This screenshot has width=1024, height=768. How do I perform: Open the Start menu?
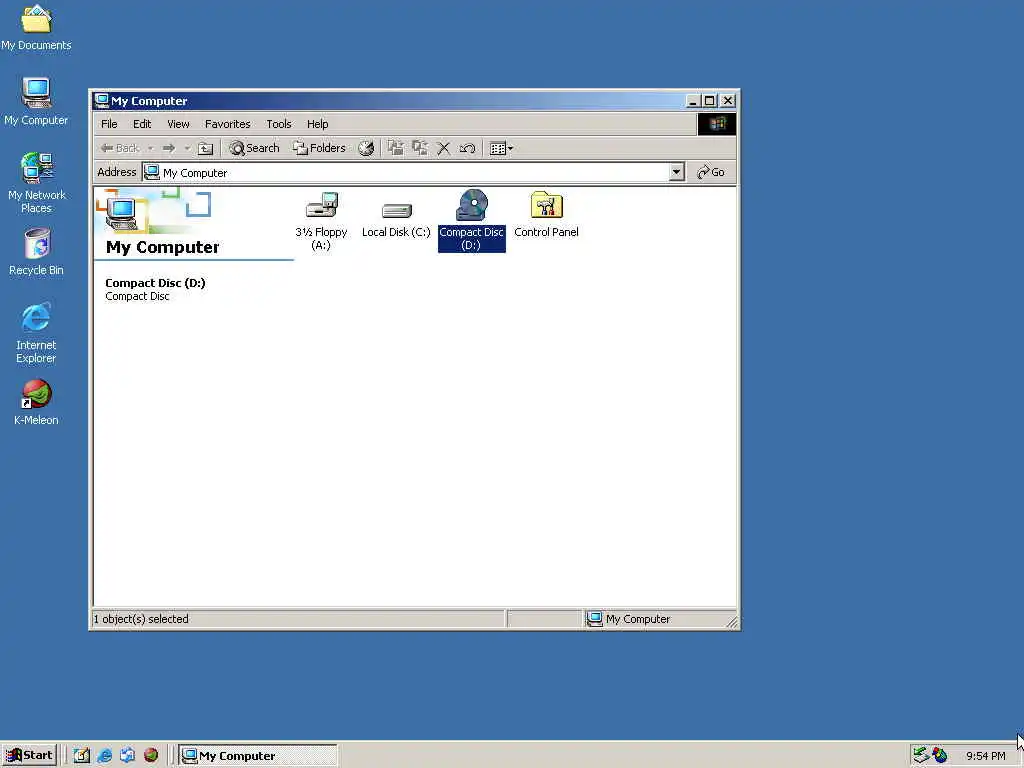(x=29, y=755)
